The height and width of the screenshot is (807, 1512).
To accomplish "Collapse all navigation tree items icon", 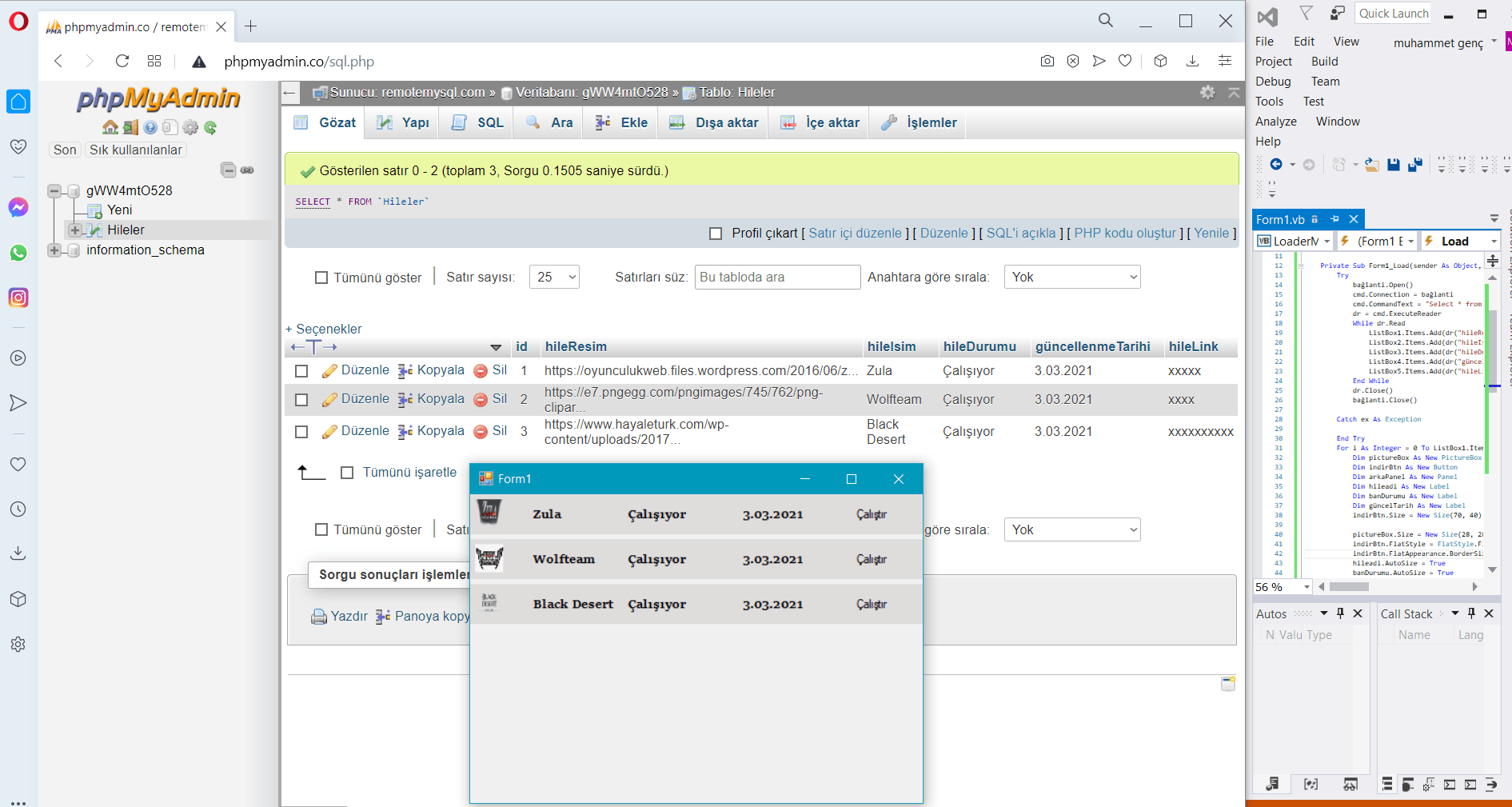I will (229, 170).
